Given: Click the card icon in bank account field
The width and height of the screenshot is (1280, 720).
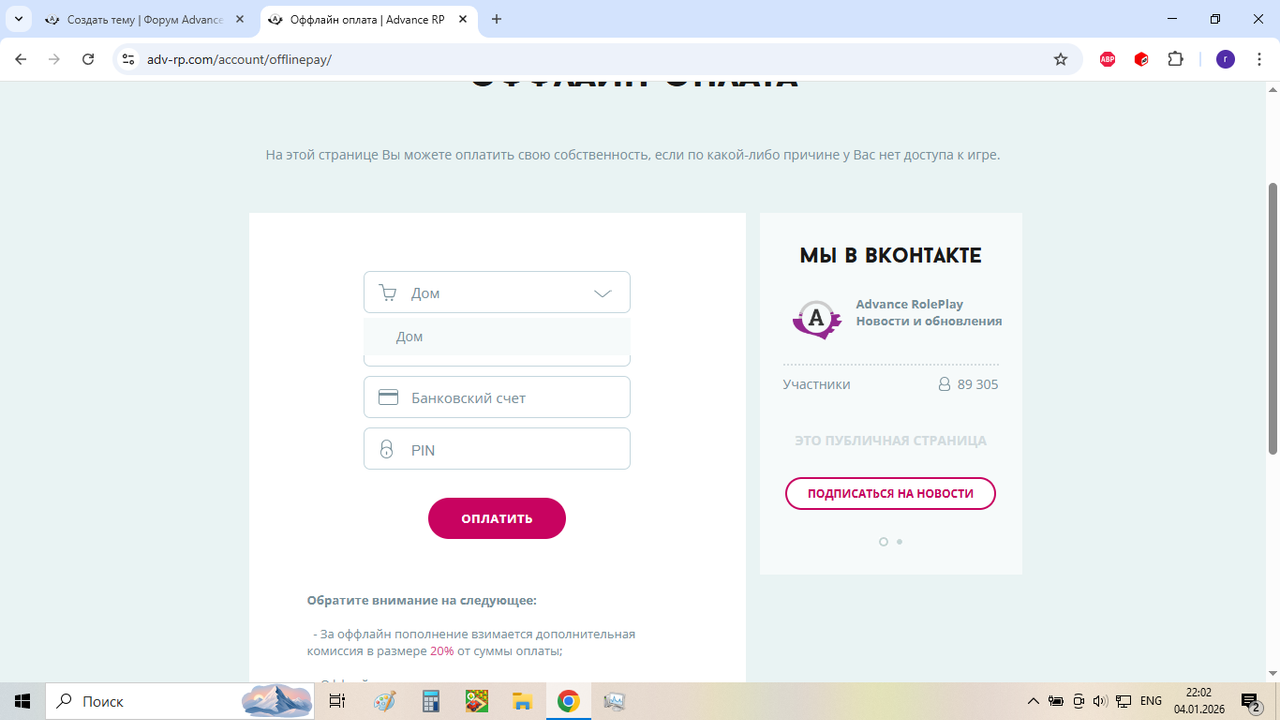Looking at the screenshot, I should (x=388, y=397).
